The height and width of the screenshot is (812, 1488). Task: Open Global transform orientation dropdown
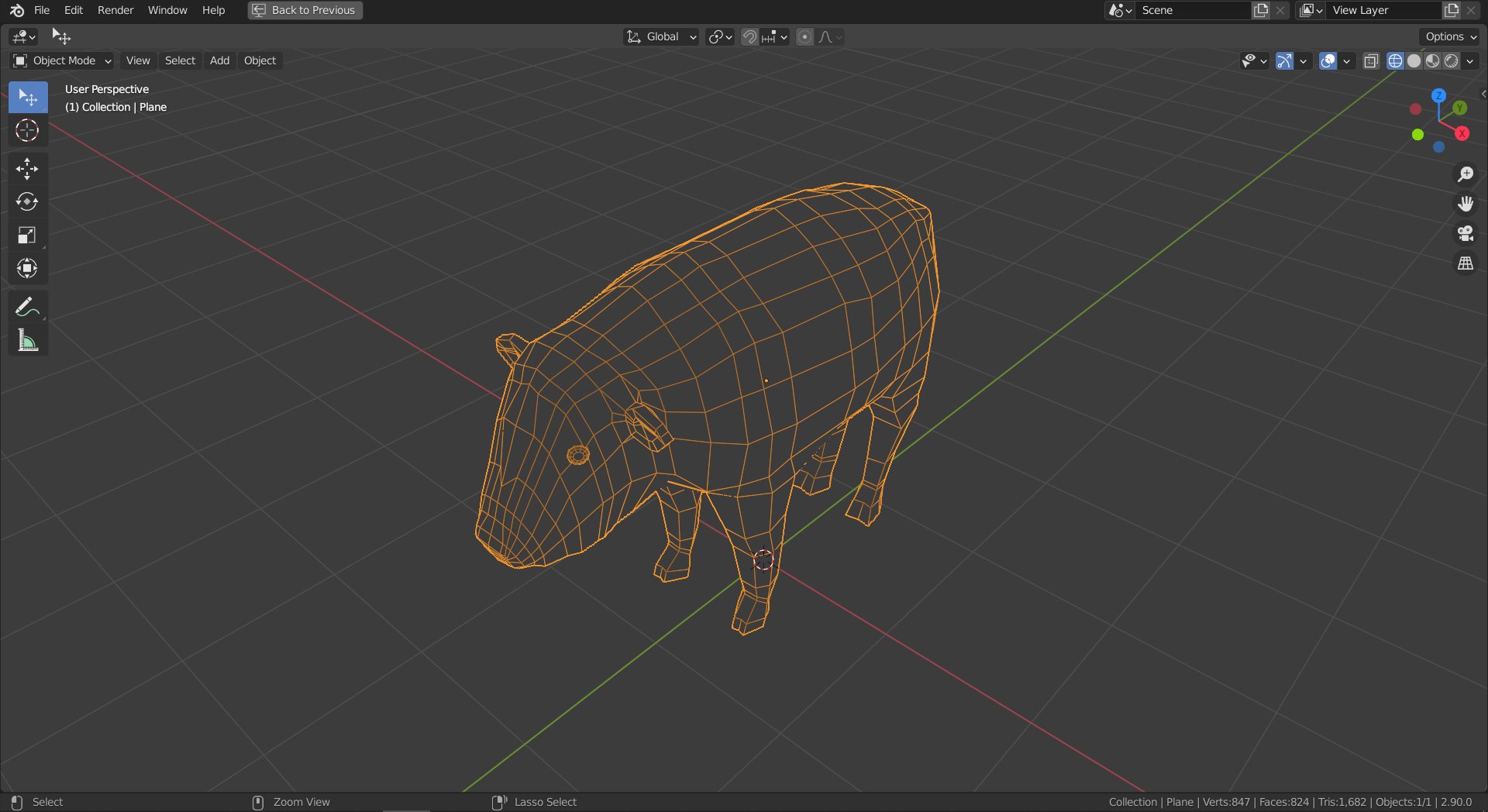(661, 36)
